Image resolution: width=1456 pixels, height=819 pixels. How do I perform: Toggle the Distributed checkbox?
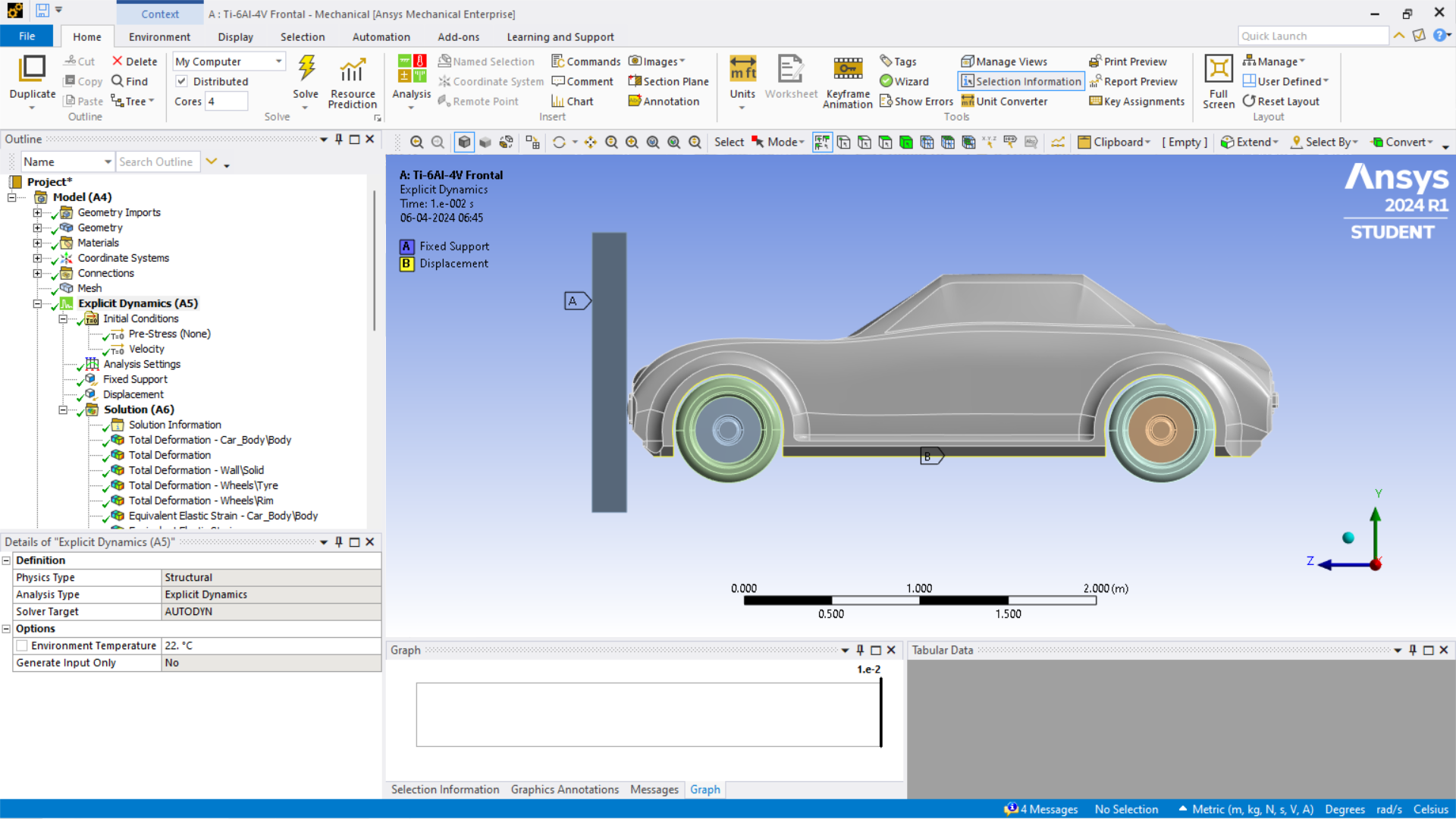[x=181, y=81]
